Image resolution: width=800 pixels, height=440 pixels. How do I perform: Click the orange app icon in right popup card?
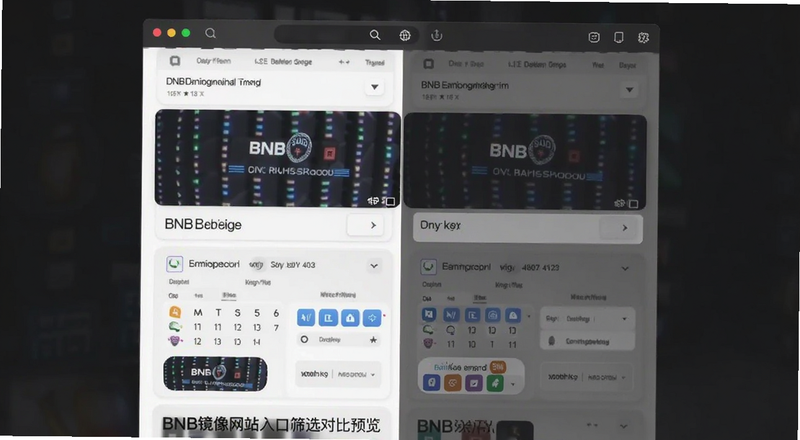pos(453,382)
